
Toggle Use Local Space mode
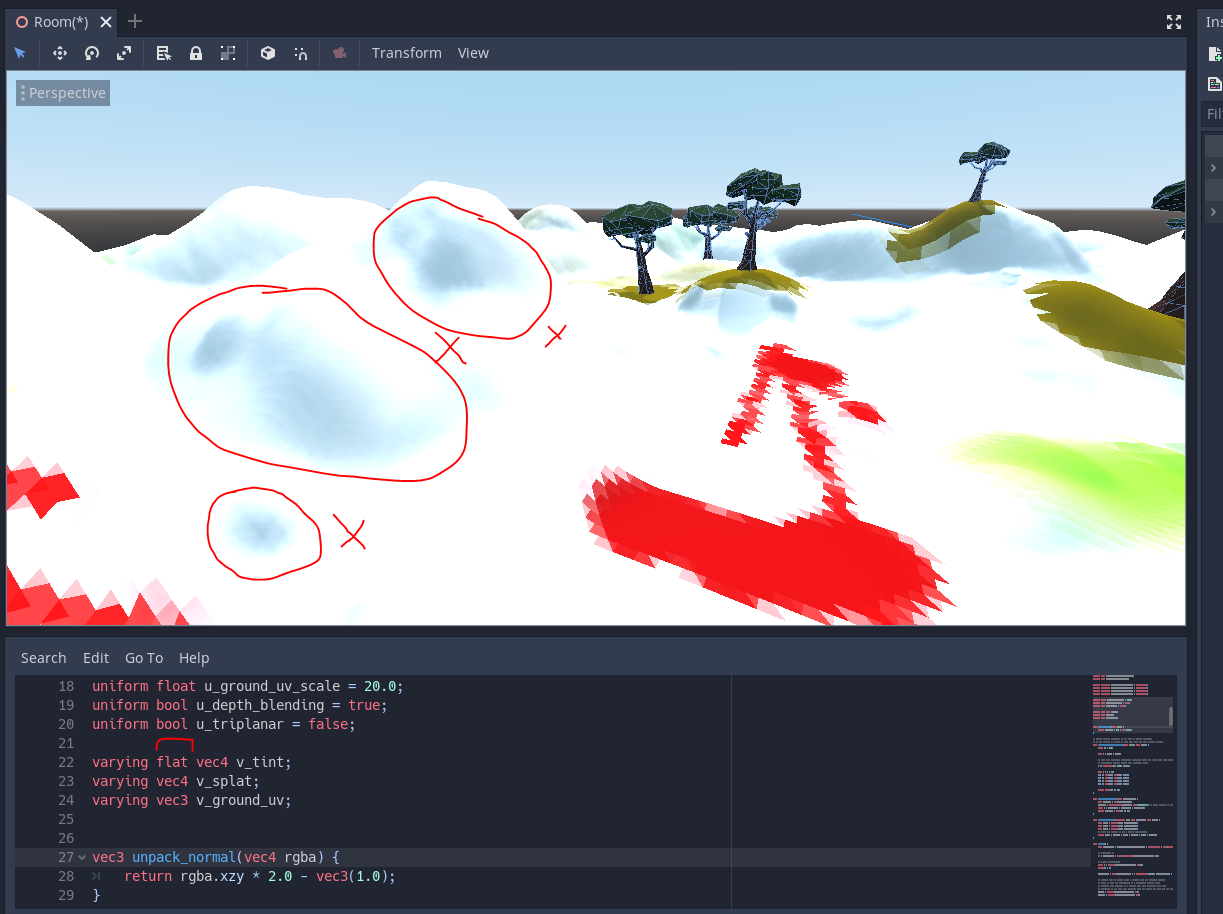click(268, 52)
